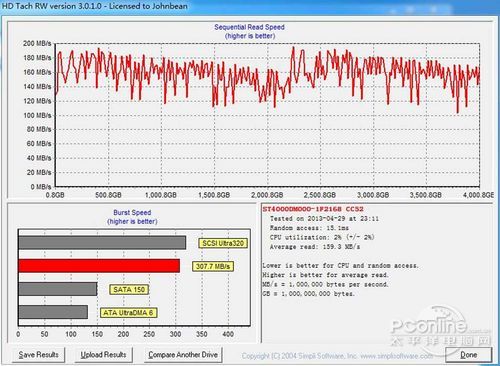Click the '200 MB/s' axis label
This screenshot has width=500, height=366.
pyautogui.click(x=37, y=43)
